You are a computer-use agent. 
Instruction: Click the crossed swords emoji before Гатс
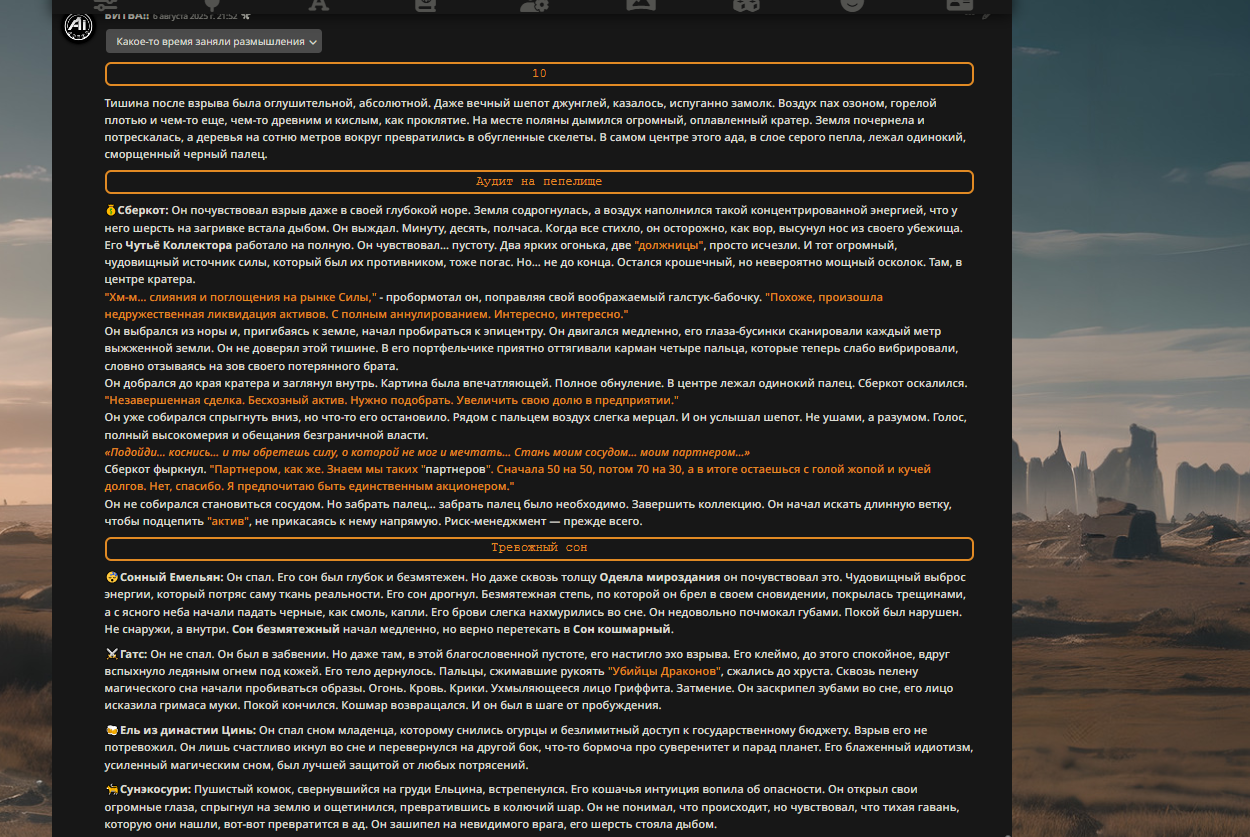coord(110,653)
